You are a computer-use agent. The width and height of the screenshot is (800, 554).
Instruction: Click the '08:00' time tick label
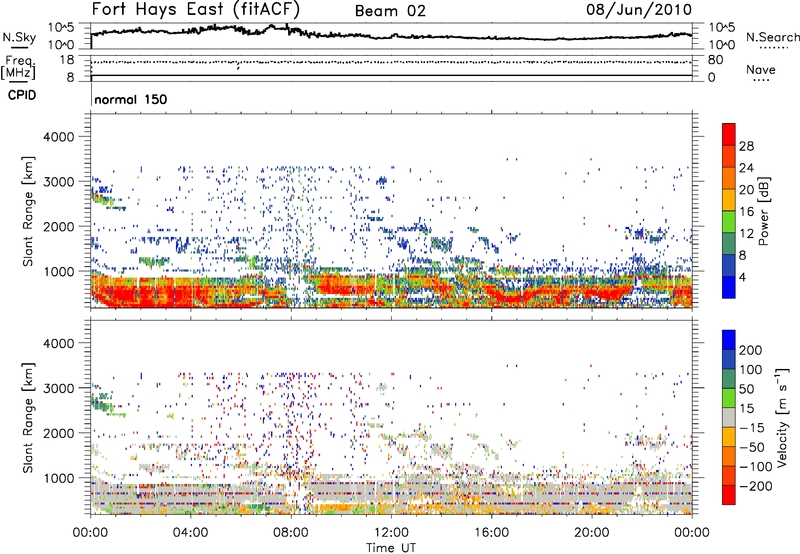pos(291,533)
